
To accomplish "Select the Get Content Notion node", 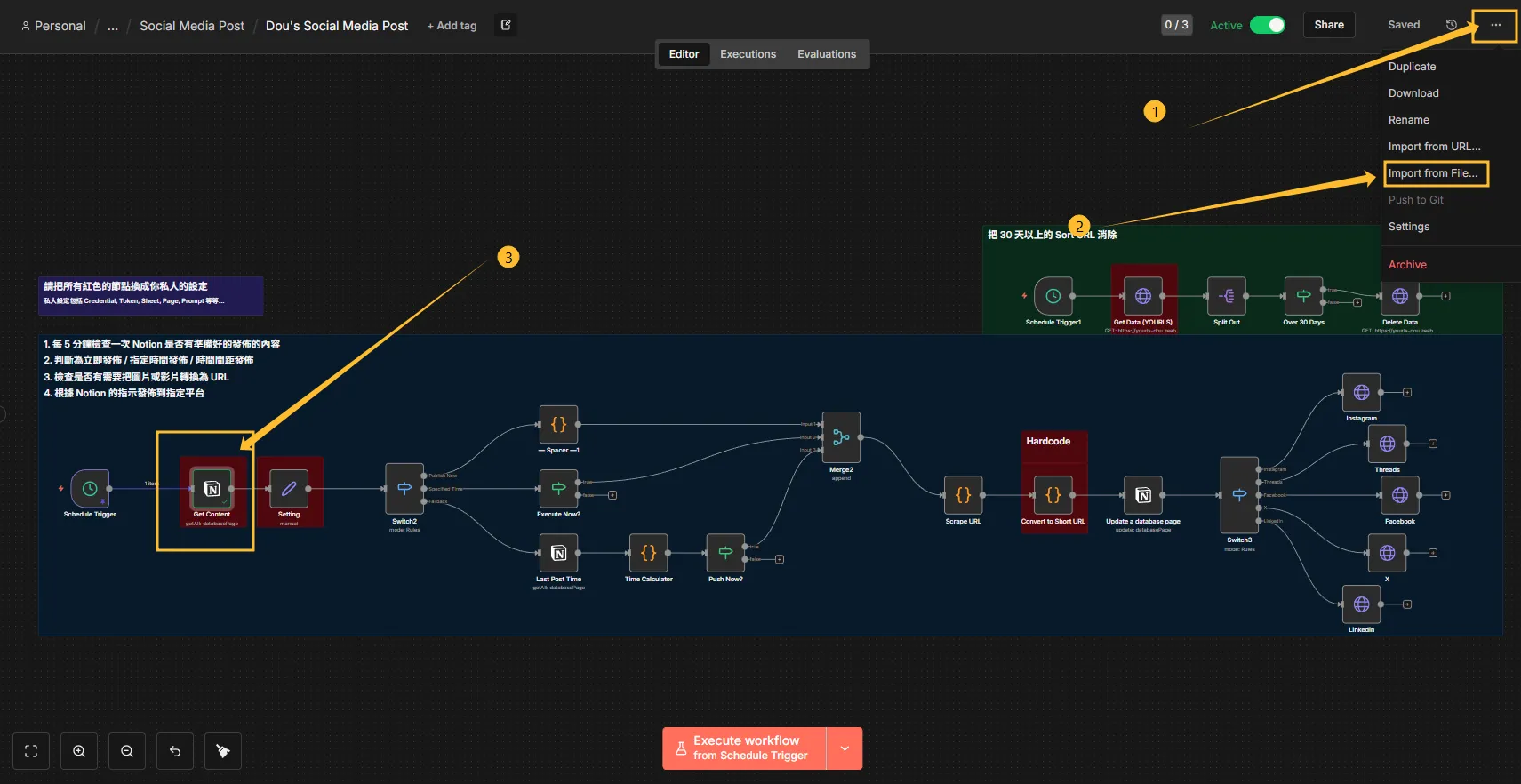I will tap(212, 489).
